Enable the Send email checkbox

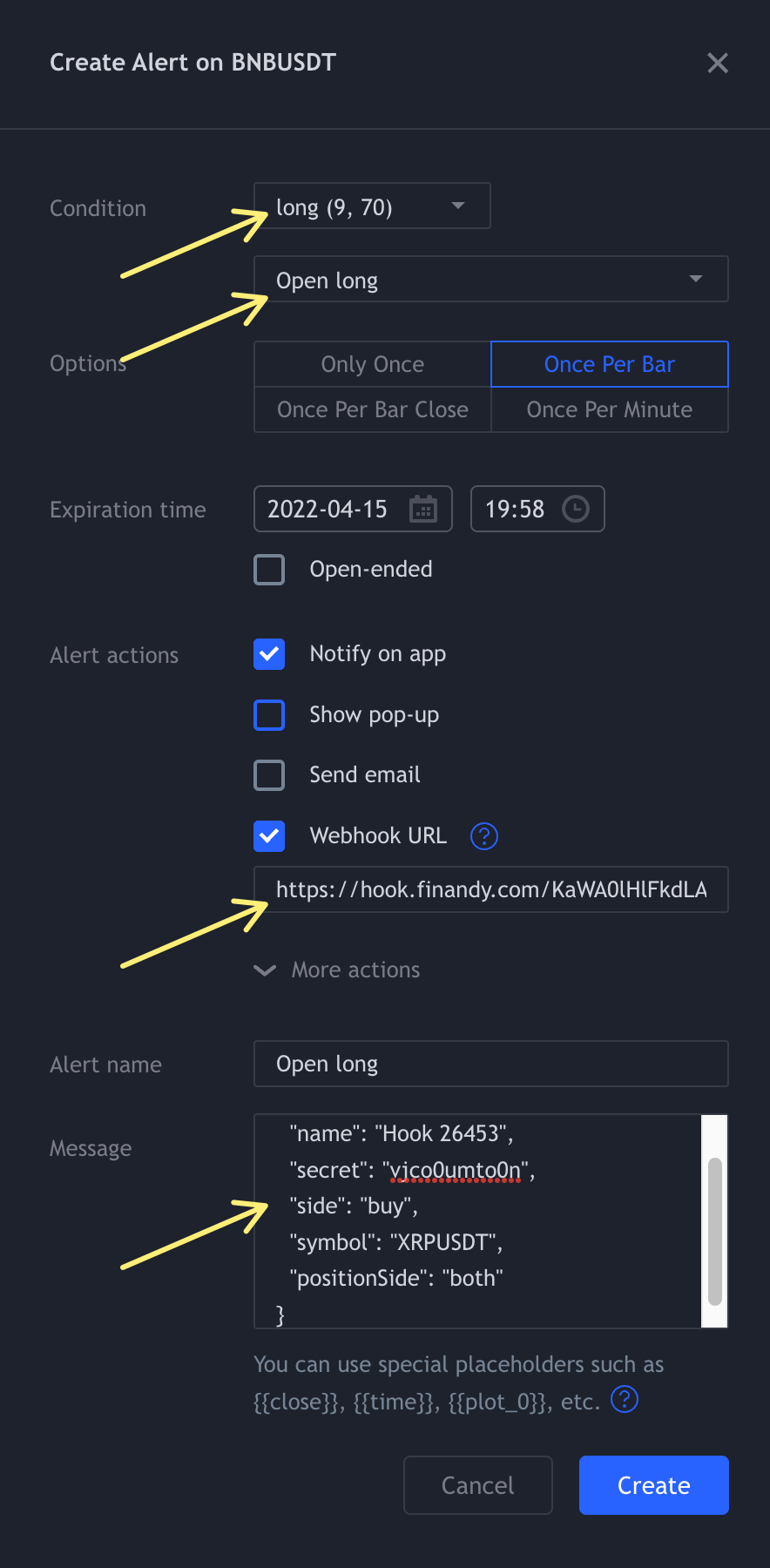coord(269,775)
